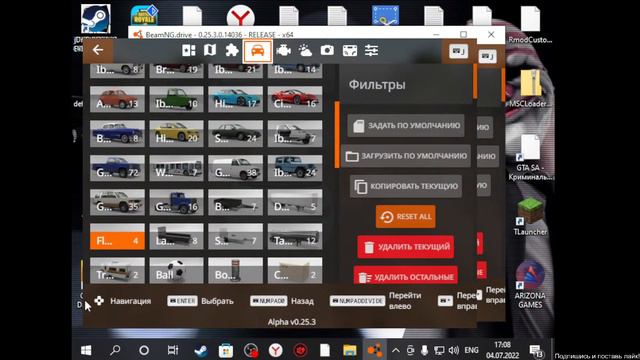The image size is (640, 360).
Task: Open the environment weather icon
Action: 305,50
